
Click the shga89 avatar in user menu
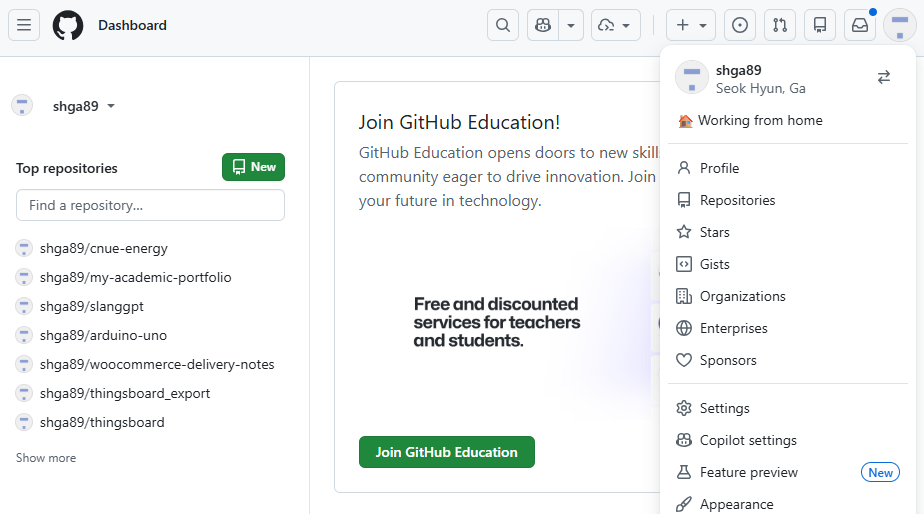(692, 77)
